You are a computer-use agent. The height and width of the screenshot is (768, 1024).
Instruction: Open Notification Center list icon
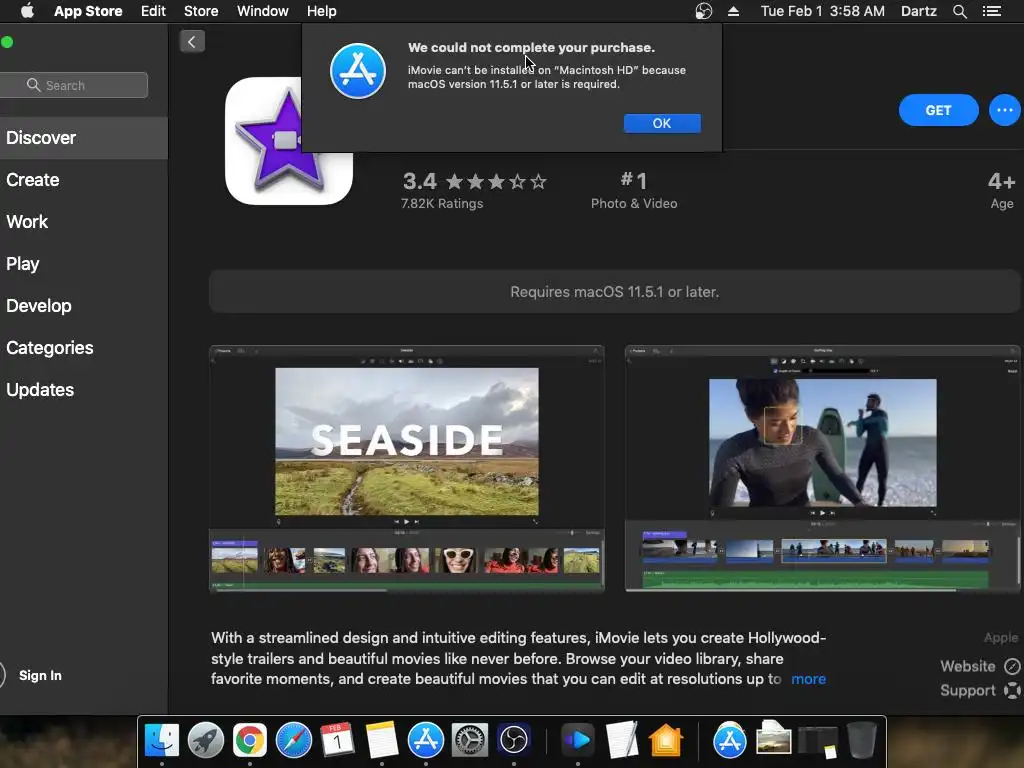(992, 11)
